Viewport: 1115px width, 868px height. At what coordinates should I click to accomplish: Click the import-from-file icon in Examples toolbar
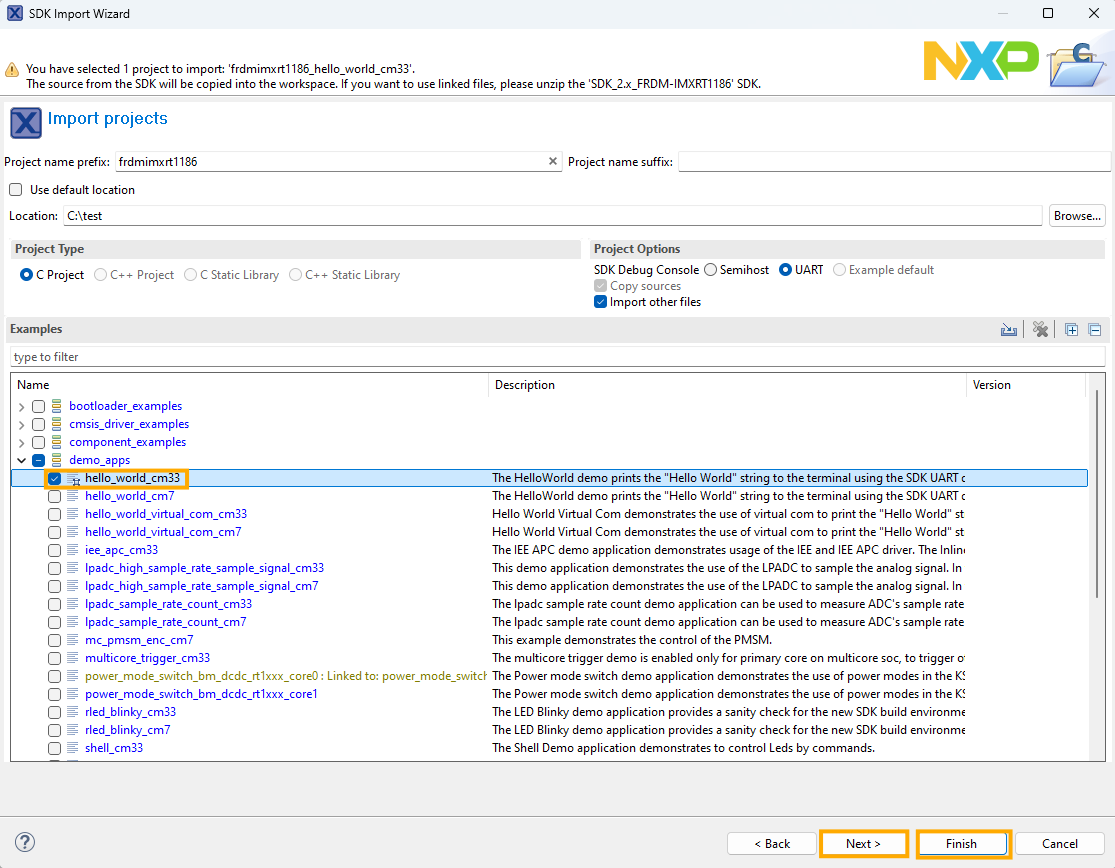pos(1009,330)
